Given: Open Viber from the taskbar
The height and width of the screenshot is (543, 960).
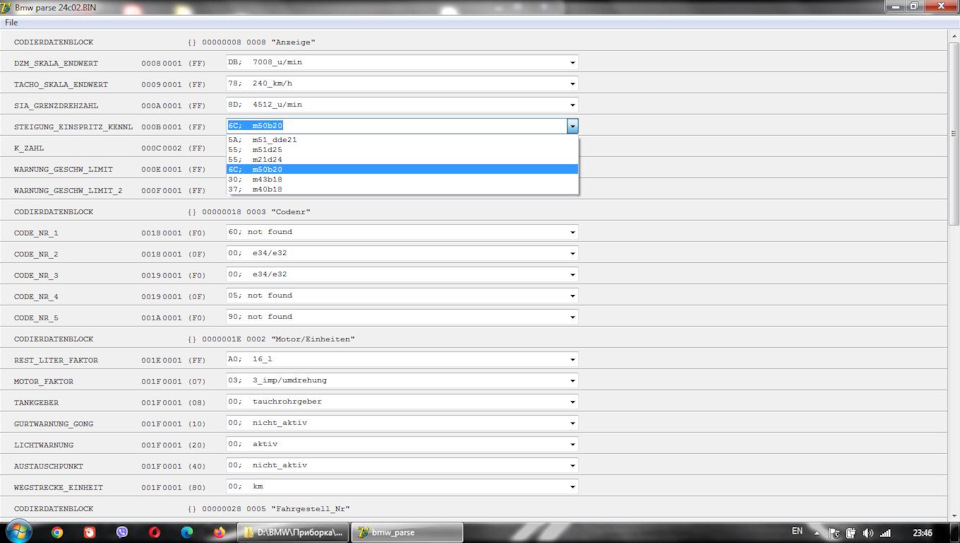Looking at the screenshot, I should tap(122, 532).
